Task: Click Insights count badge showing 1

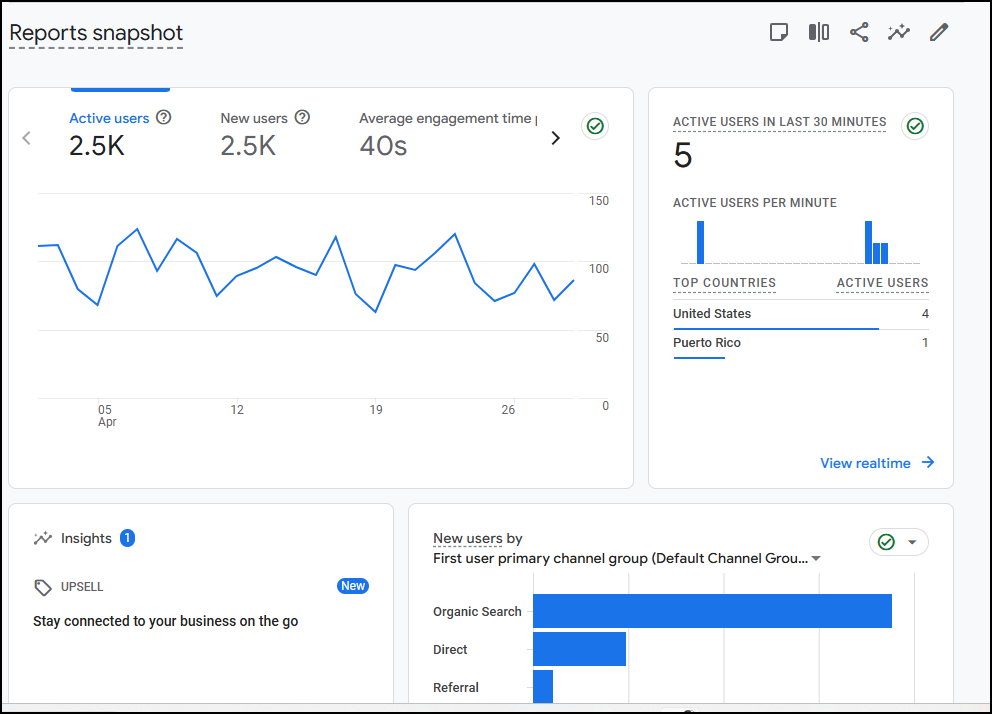Action: 127,538
